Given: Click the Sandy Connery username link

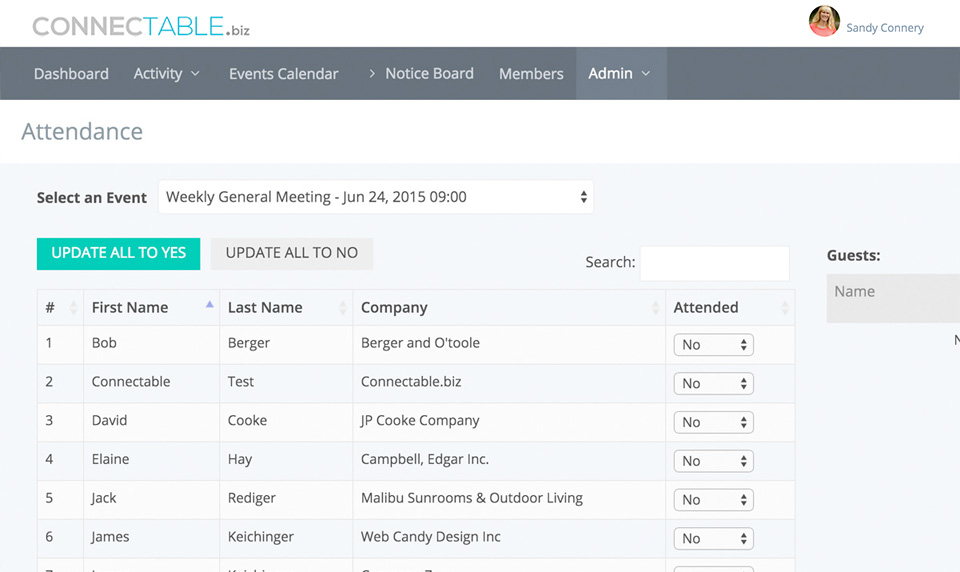Looking at the screenshot, I should click(x=884, y=28).
